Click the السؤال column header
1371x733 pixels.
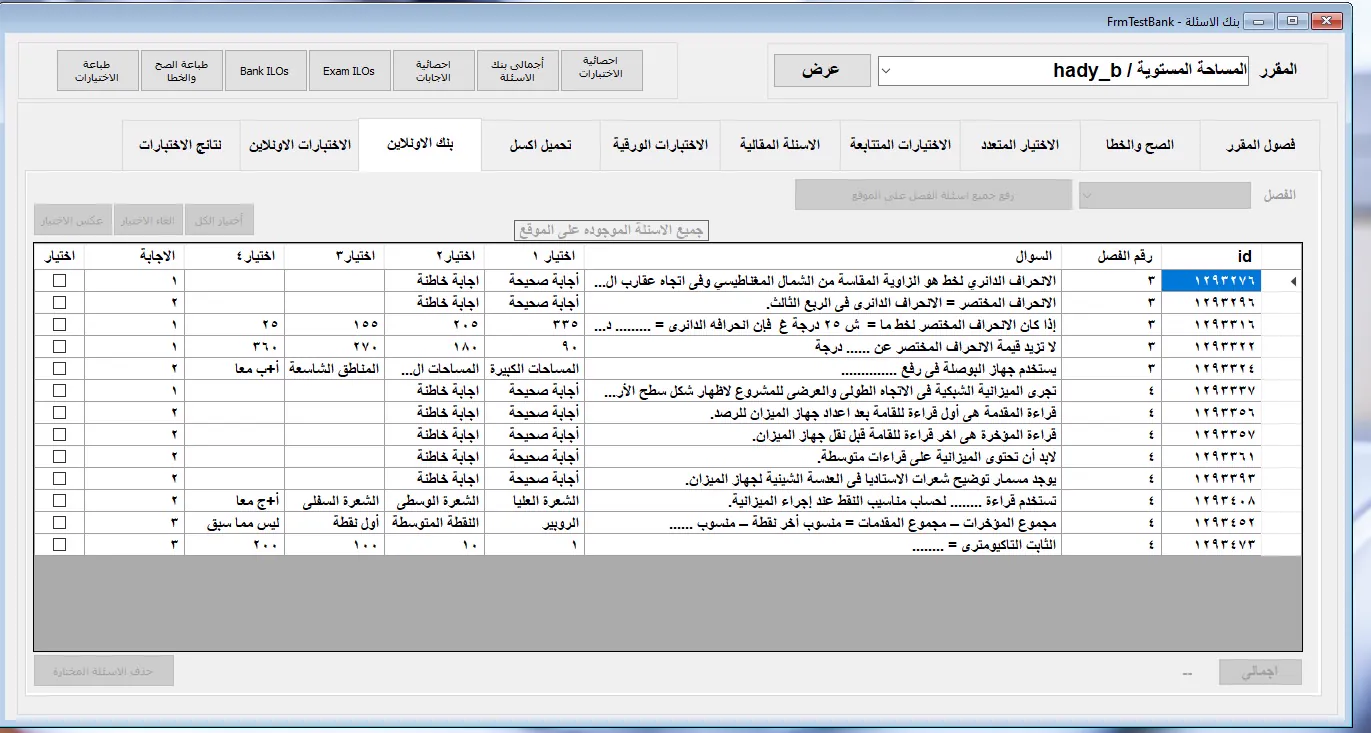tap(823, 256)
